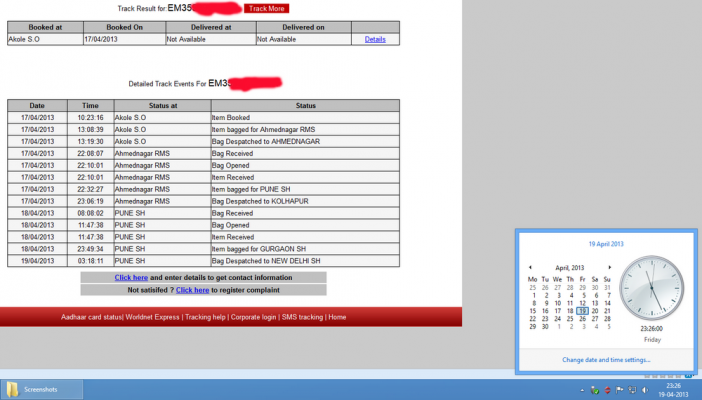The width and height of the screenshot is (702, 400).
Task: Click the Item Booked status cell
Action: click(305, 118)
